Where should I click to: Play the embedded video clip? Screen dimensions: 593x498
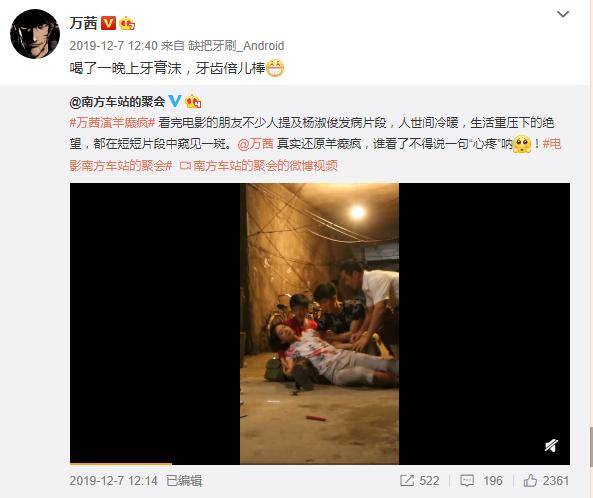(x=320, y=323)
